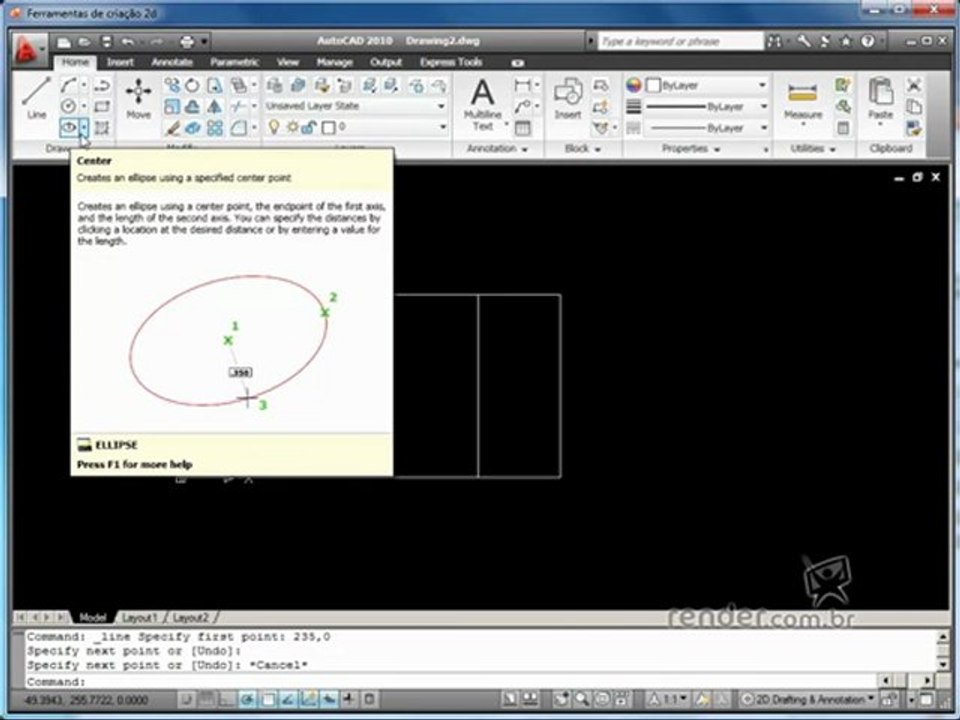Open the Annotate ribbon tab
Screen dimensions: 960x720
(172, 62)
